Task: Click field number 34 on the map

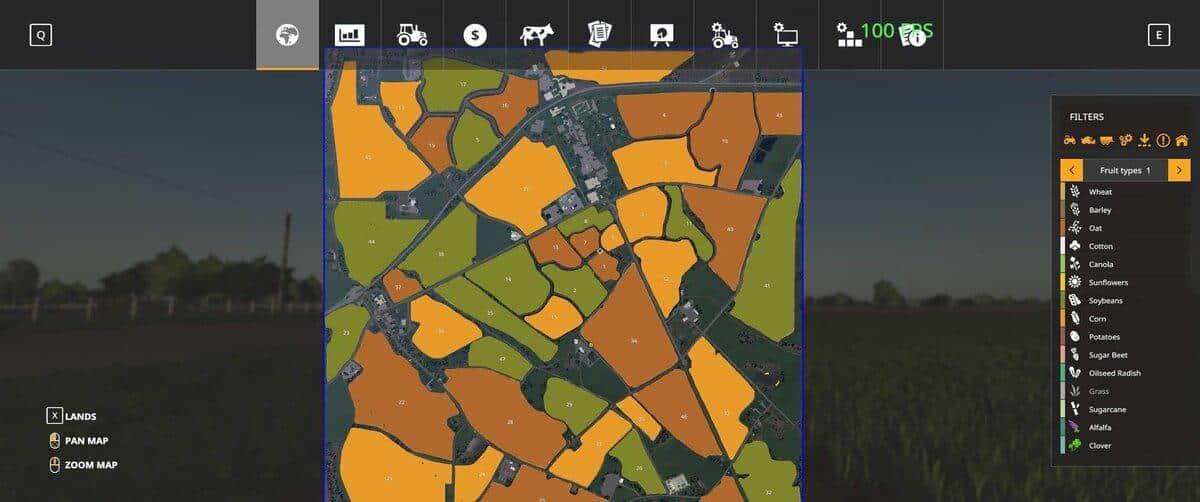Action: pos(633,341)
